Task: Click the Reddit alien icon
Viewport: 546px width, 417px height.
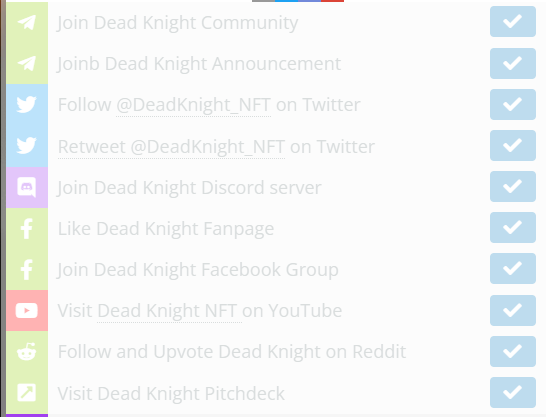Action: click(x=27, y=352)
